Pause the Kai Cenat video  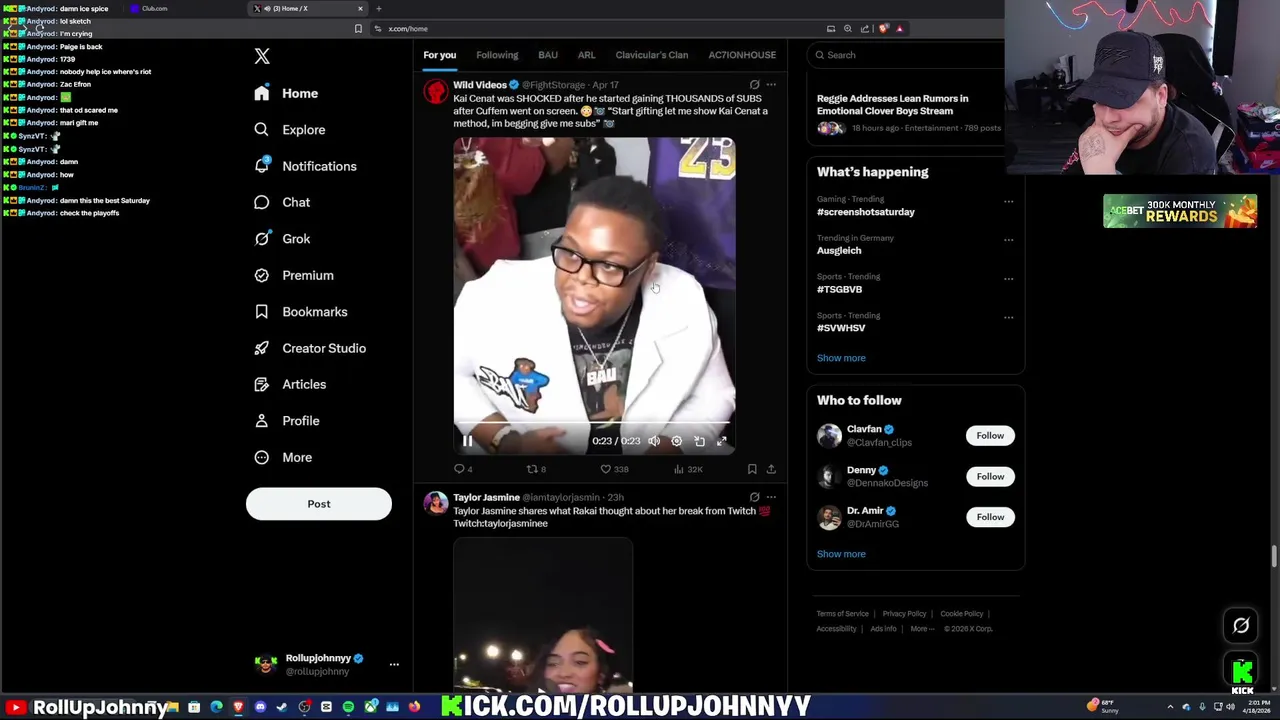point(467,441)
